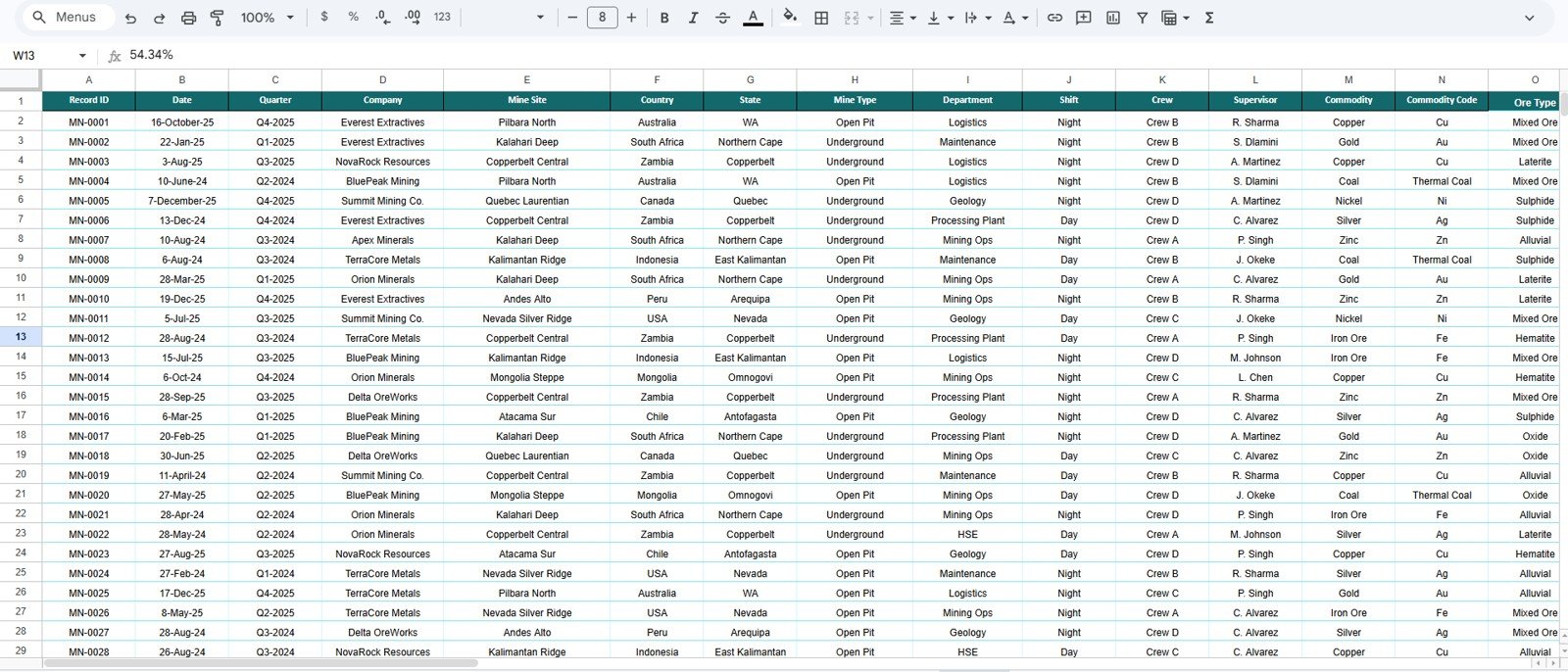Click cell Indonesia in row 9
Image resolution: width=1568 pixels, height=672 pixels.
(657, 260)
